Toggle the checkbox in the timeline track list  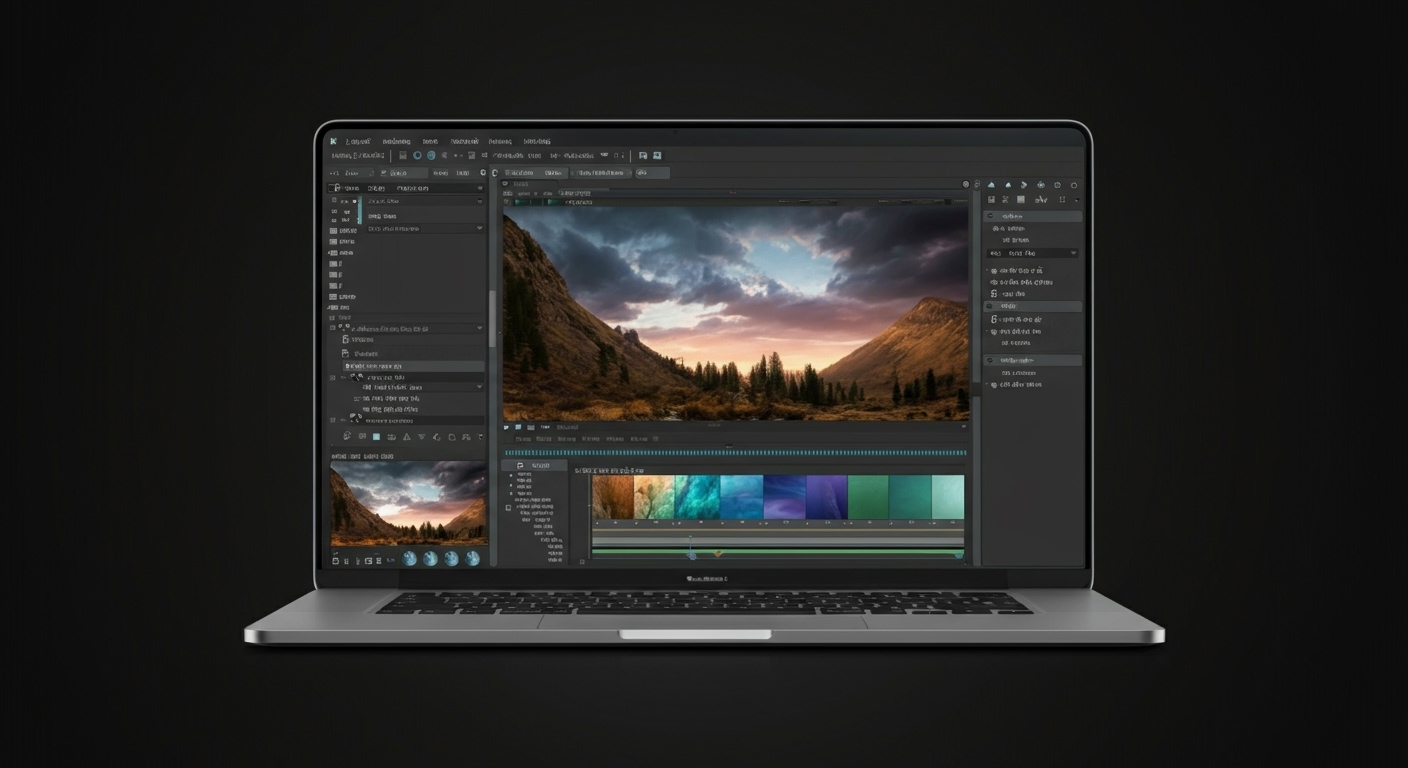pyautogui.click(x=508, y=508)
